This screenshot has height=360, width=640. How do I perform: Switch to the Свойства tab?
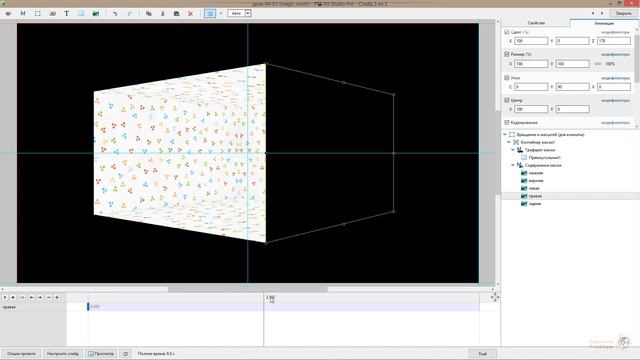pyautogui.click(x=536, y=23)
